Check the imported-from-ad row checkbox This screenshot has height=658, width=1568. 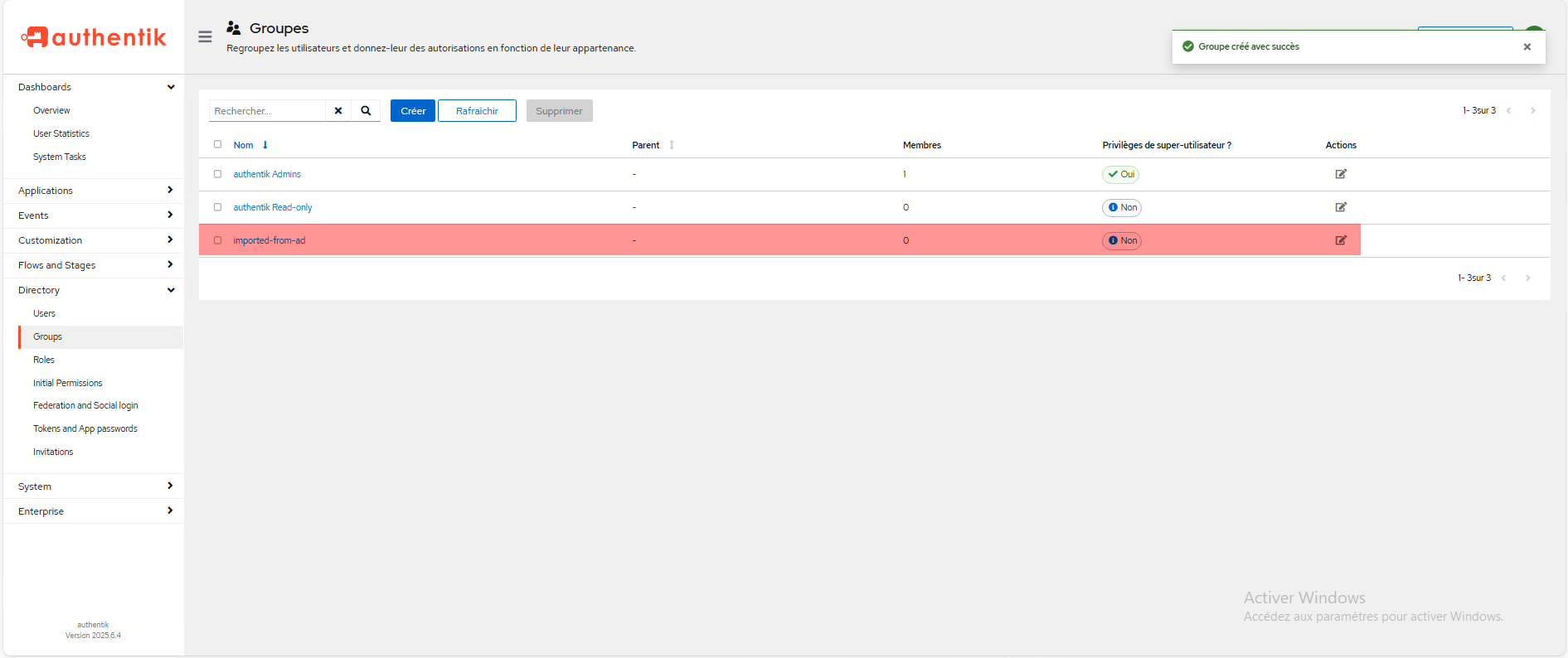pos(218,240)
